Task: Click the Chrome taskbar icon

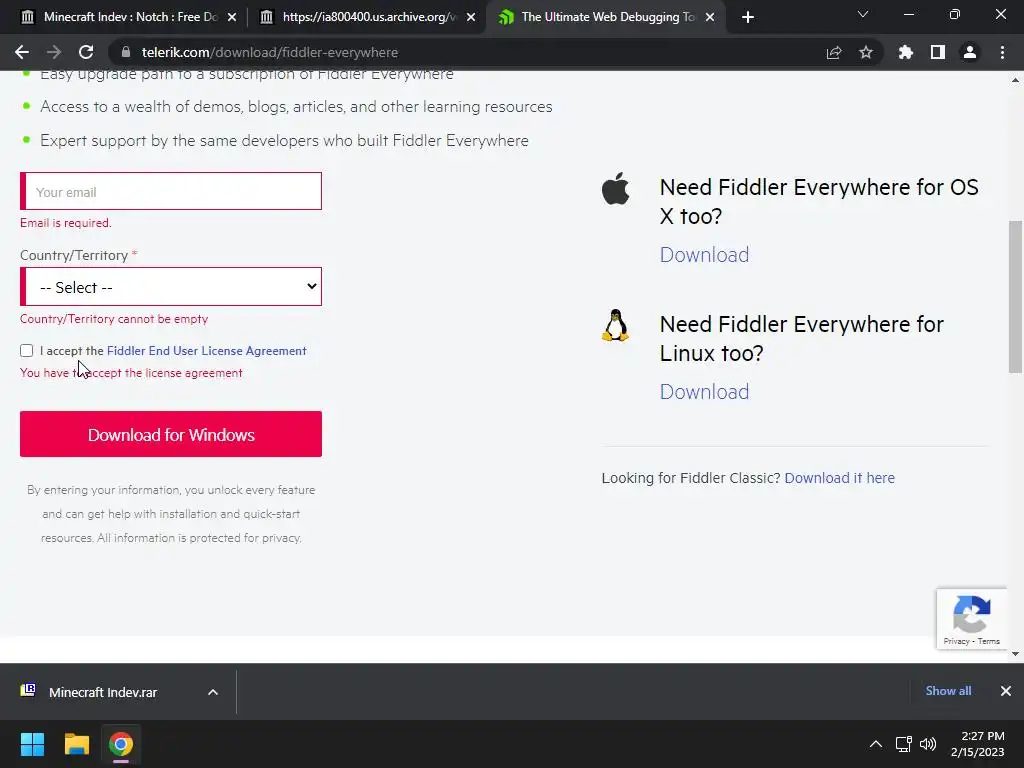Action: click(121, 744)
